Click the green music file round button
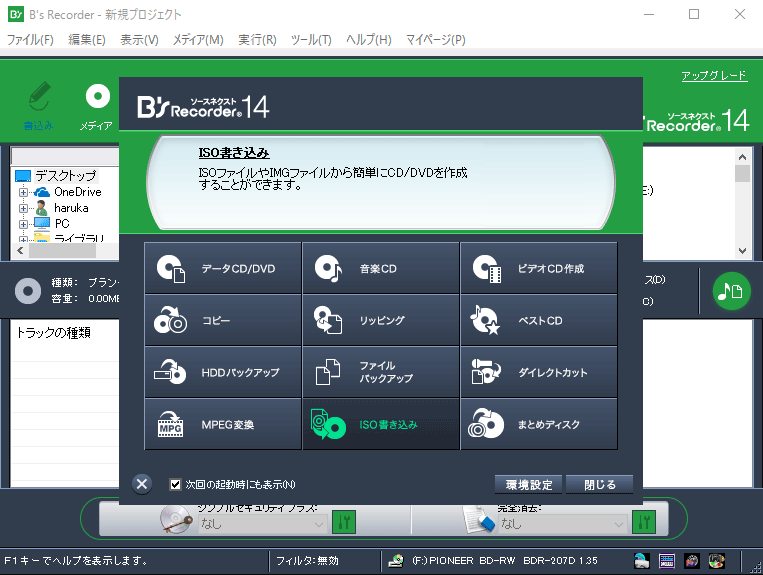This screenshot has width=763, height=575. 730,291
